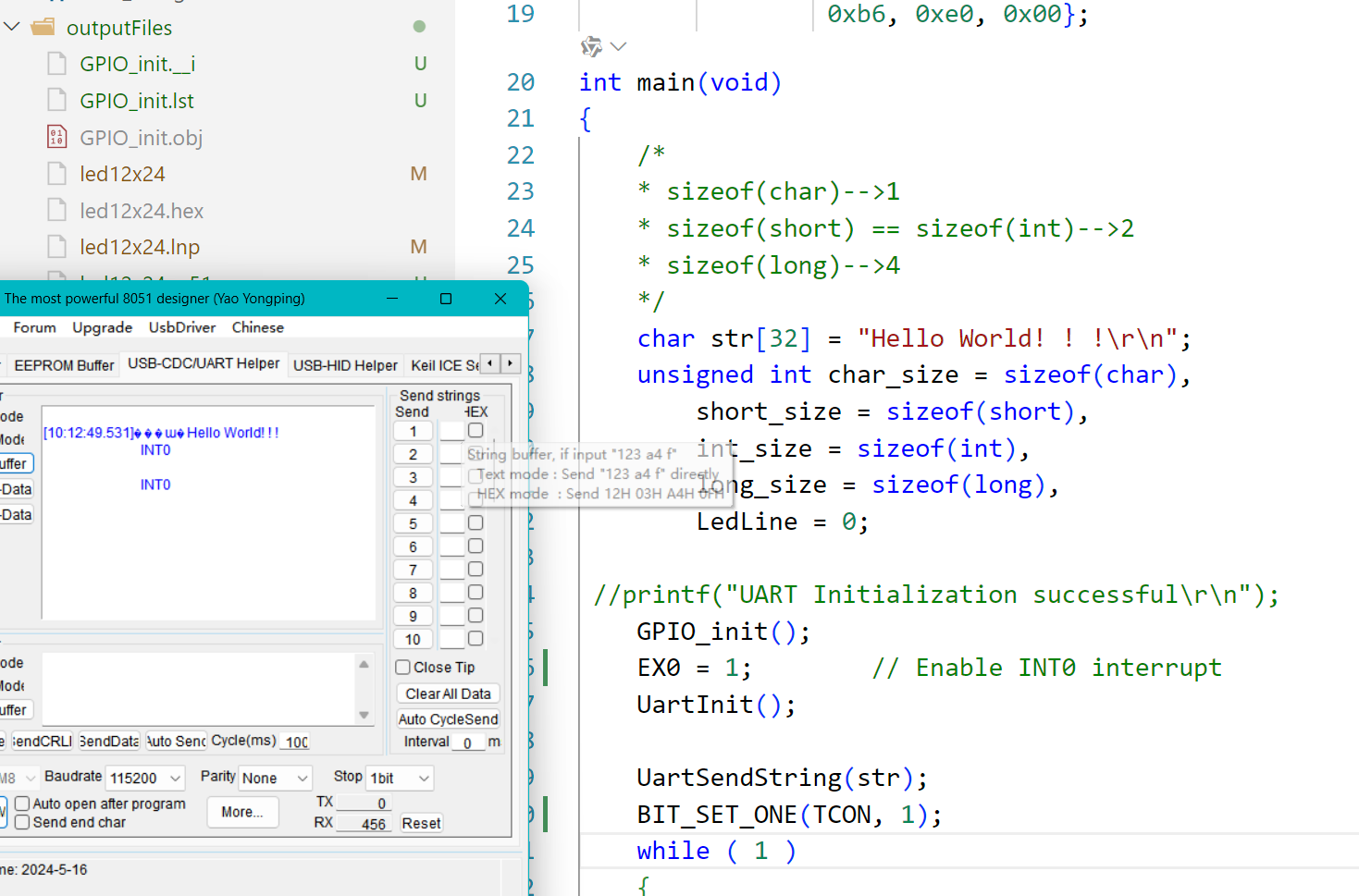Send string number 1
This screenshot has height=896, width=1359.
click(413, 431)
